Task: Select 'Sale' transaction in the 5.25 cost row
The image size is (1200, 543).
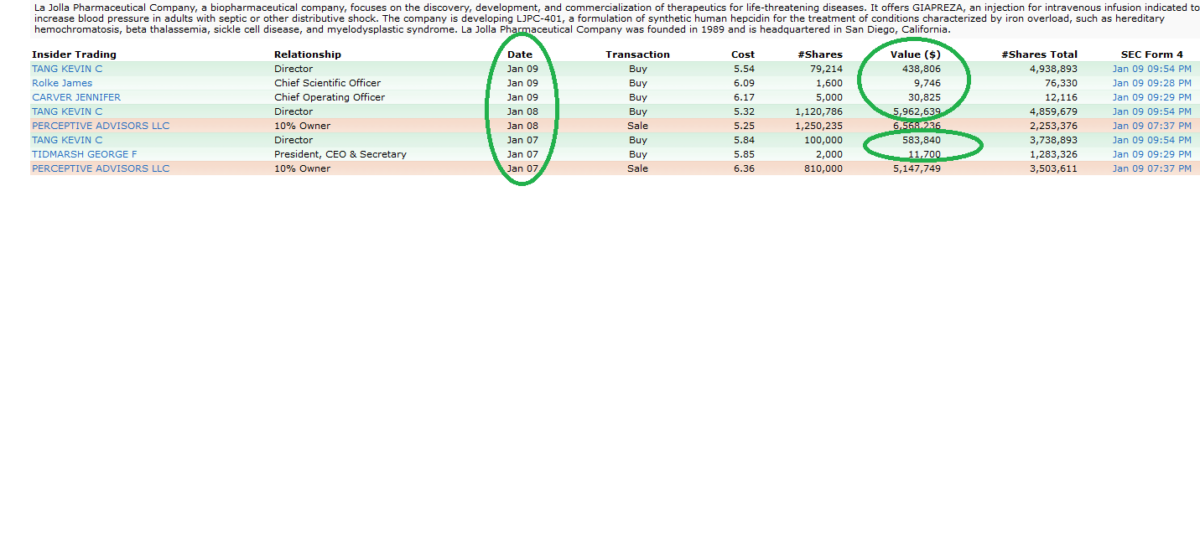Action: click(x=637, y=126)
